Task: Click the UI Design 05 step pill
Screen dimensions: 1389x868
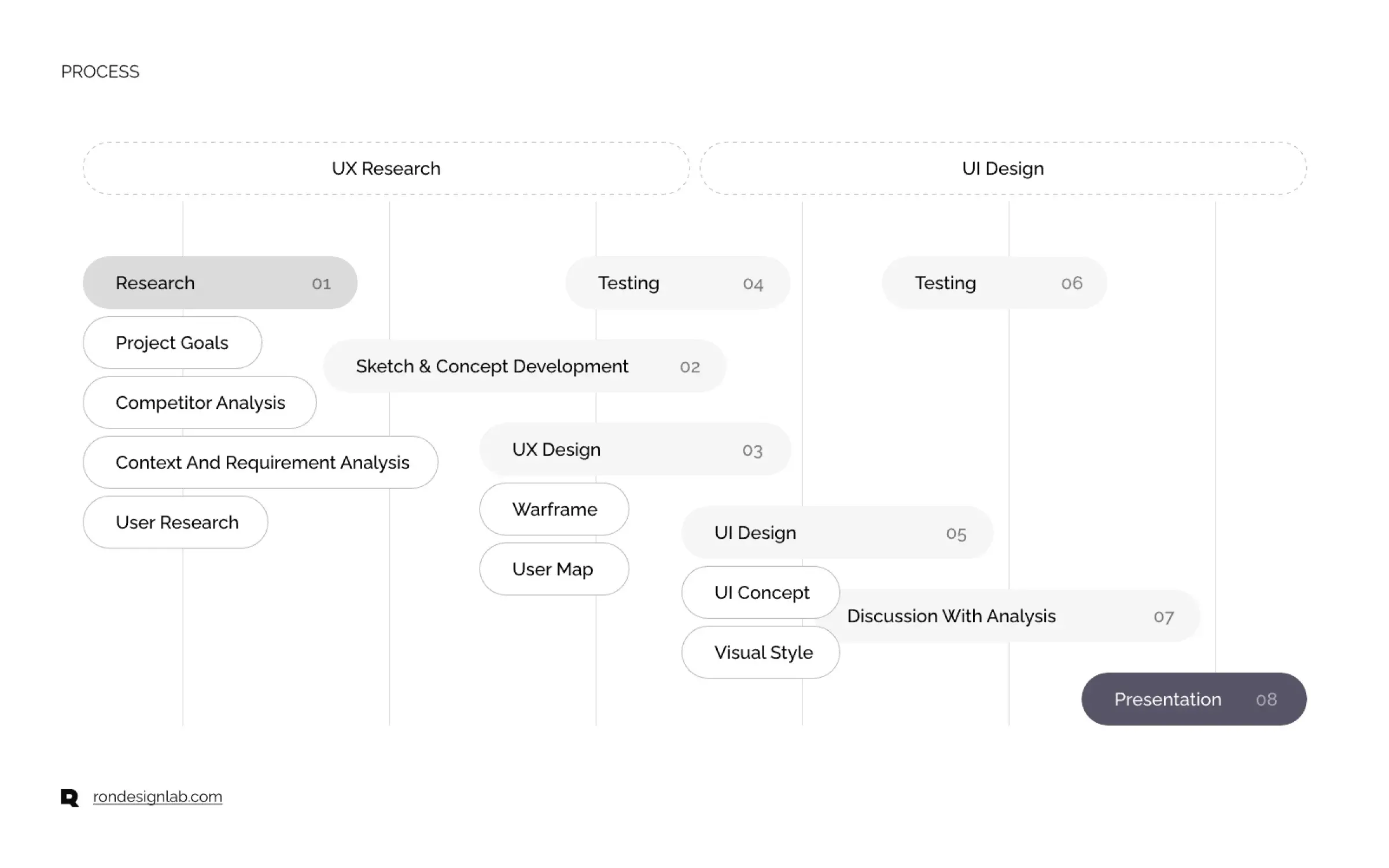Action: pos(838,533)
